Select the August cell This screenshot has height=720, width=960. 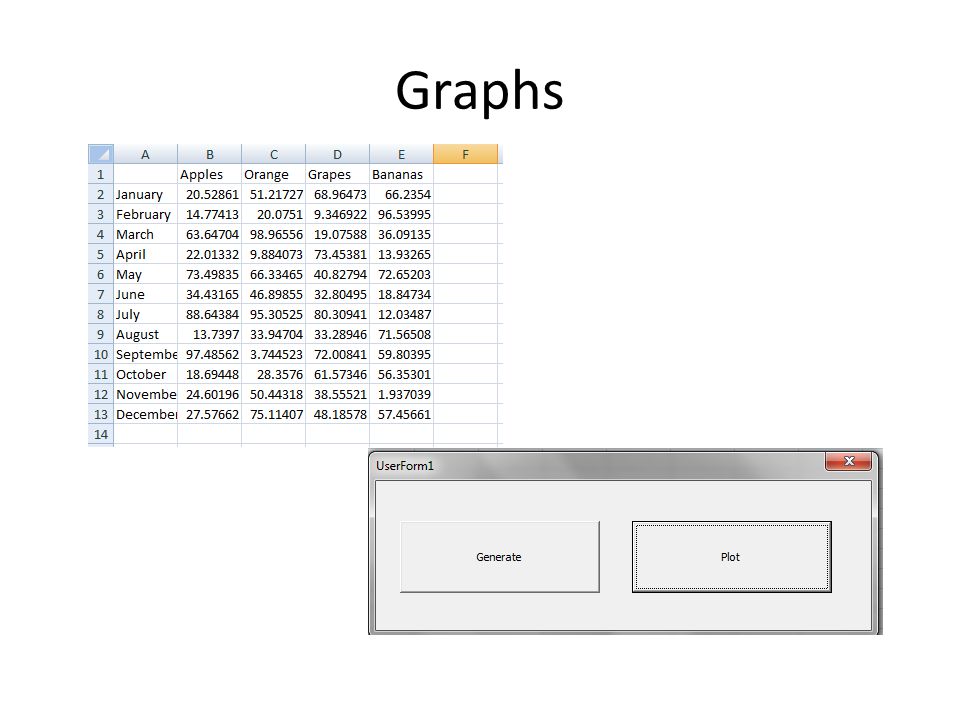(146, 334)
